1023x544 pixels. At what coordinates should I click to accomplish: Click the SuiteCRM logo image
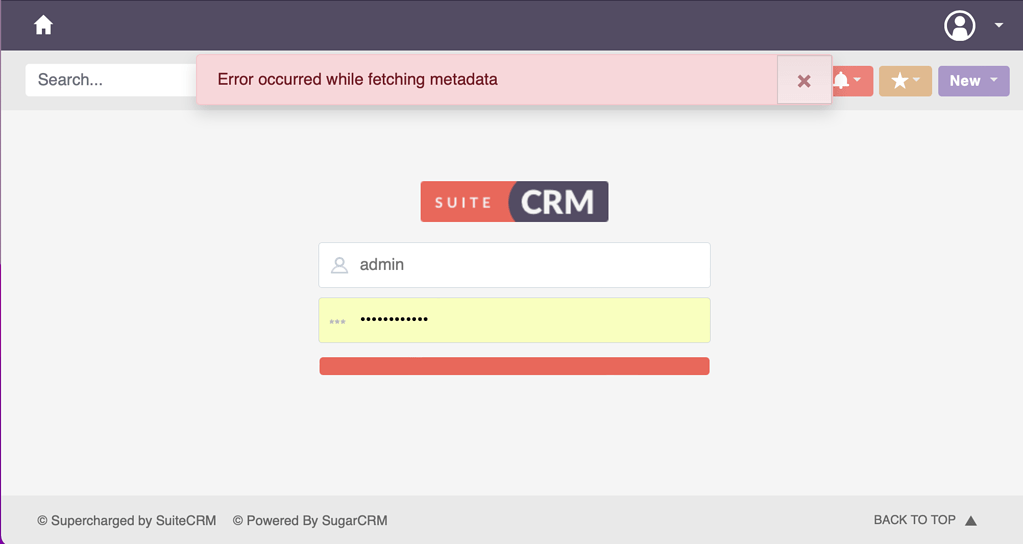[x=514, y=201]
